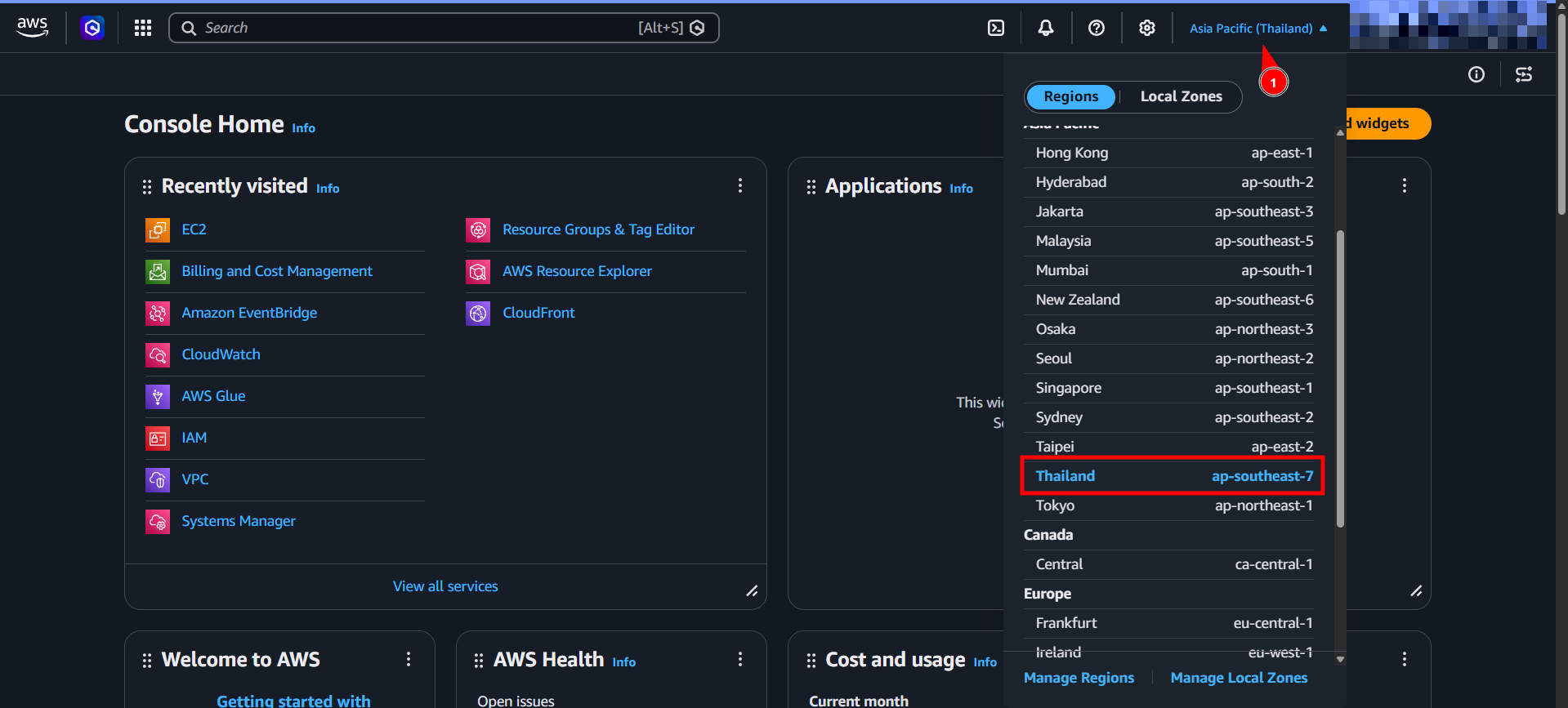Click the Amazon EventBridge icon
The image size is (1568, 708).
158,314
